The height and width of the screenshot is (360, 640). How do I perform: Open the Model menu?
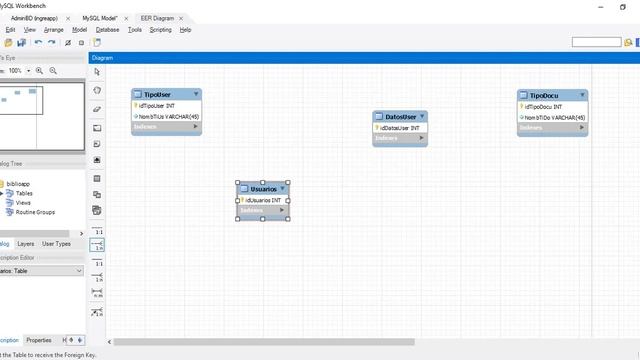tap(79, 30)
